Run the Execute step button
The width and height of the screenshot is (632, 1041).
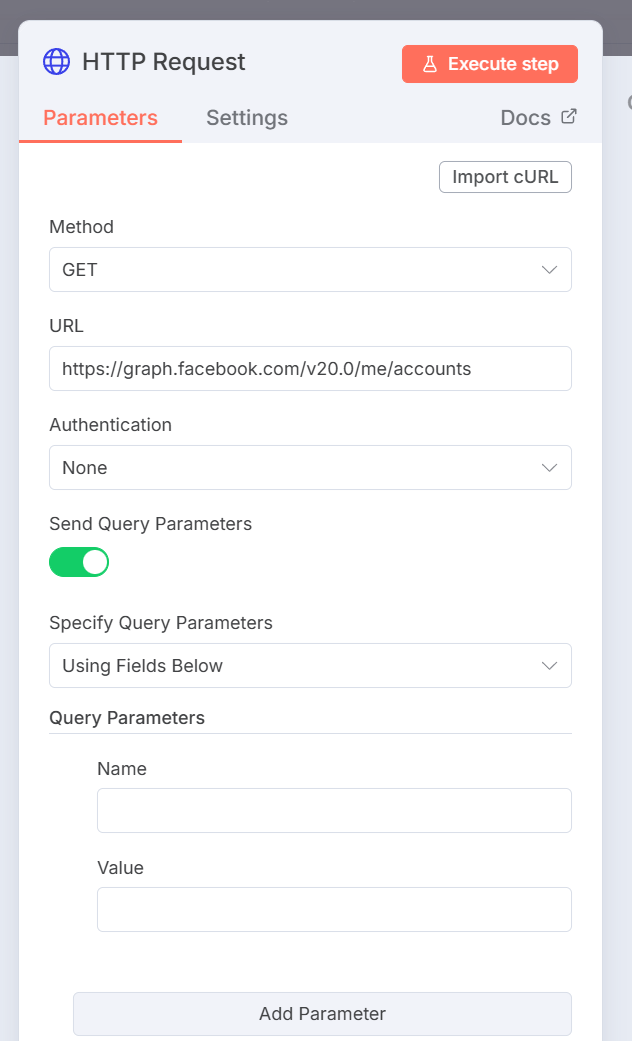(x=490, y=64)
